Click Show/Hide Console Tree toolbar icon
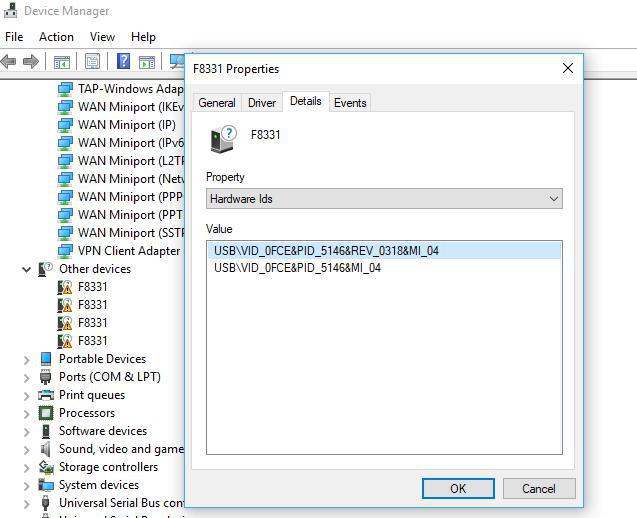This screenshot has height=518, width=637. click(x=62, y=62)
